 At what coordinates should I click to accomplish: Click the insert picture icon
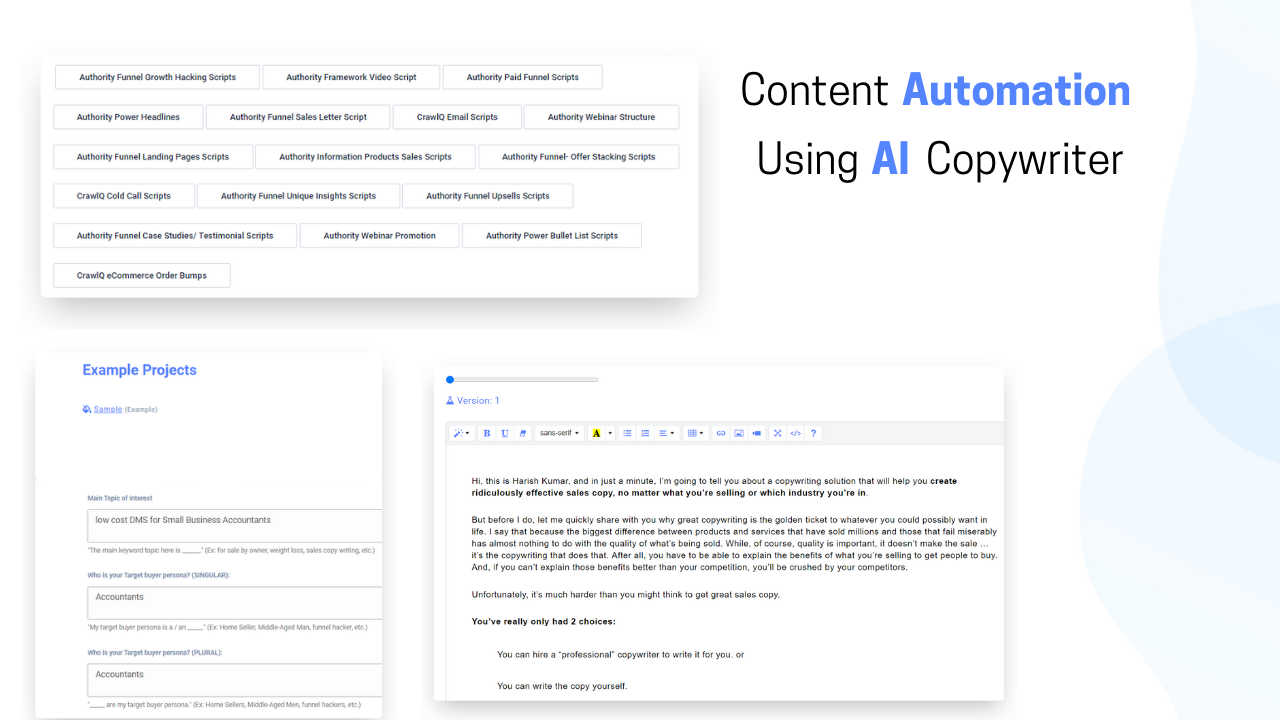click(x=739, y=433)
